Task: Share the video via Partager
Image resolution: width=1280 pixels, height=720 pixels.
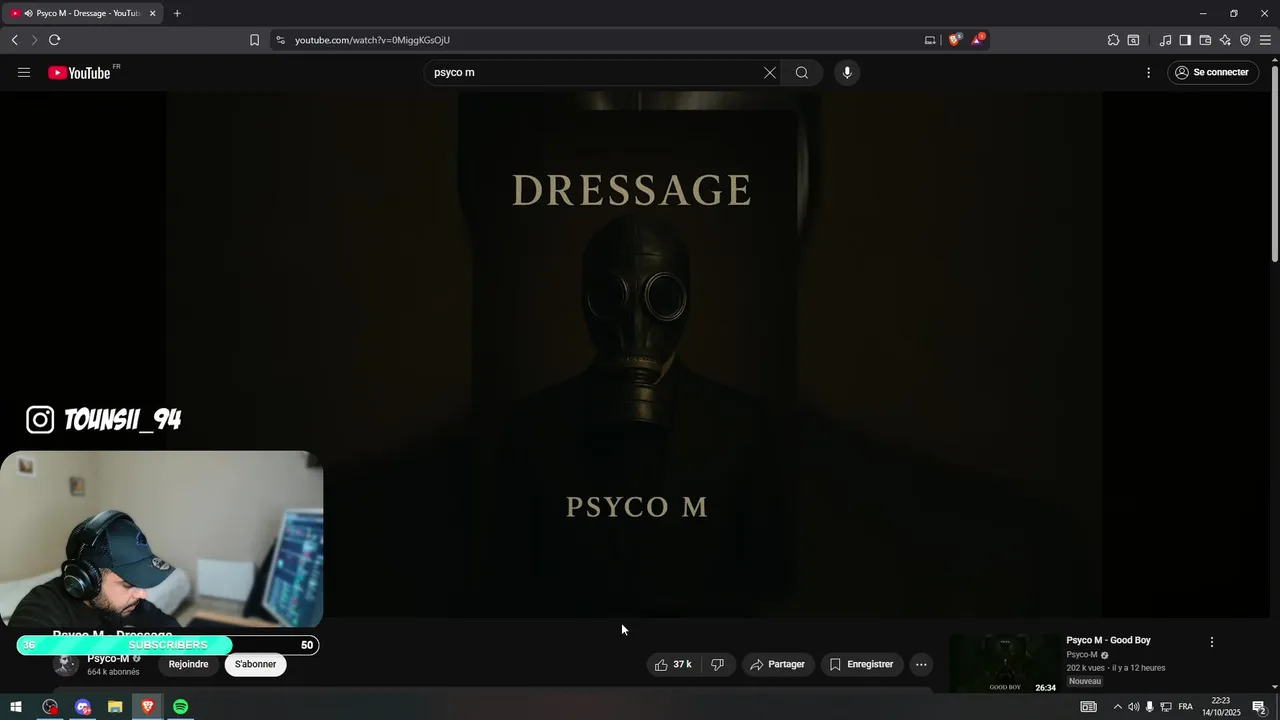Action: pyautogui.click(x=777, y=664)
